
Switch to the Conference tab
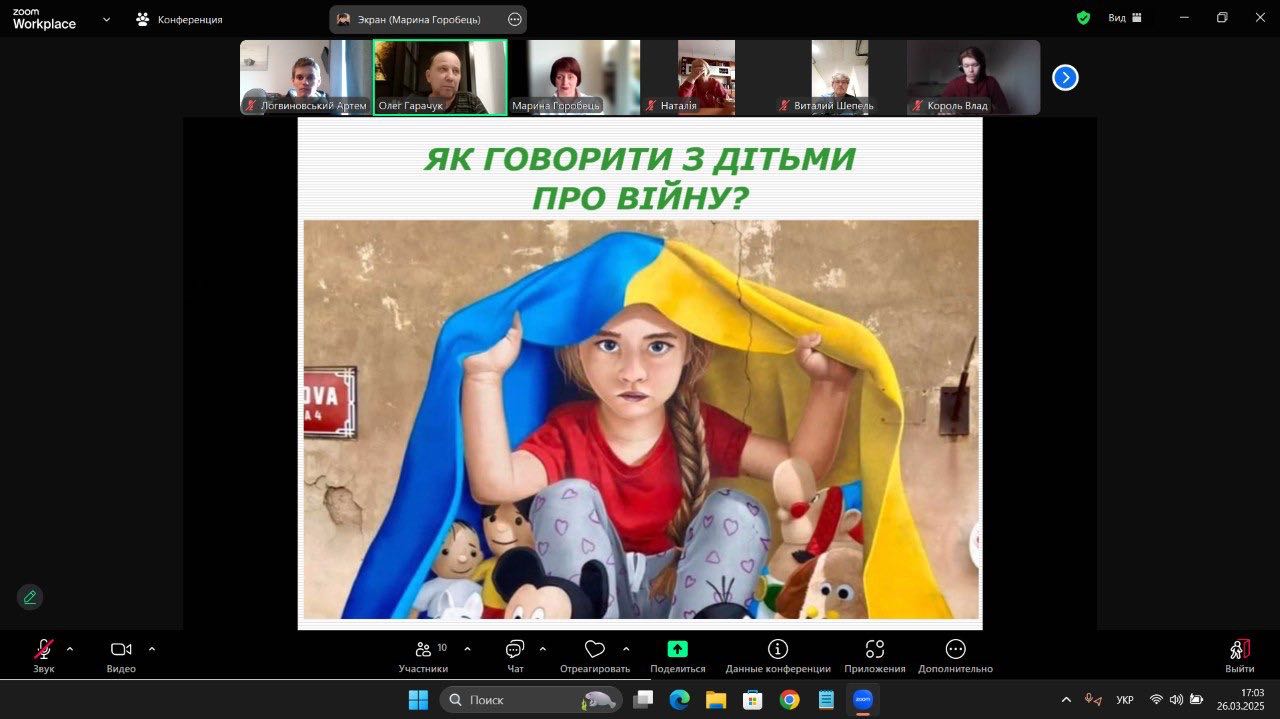point(180,19)
